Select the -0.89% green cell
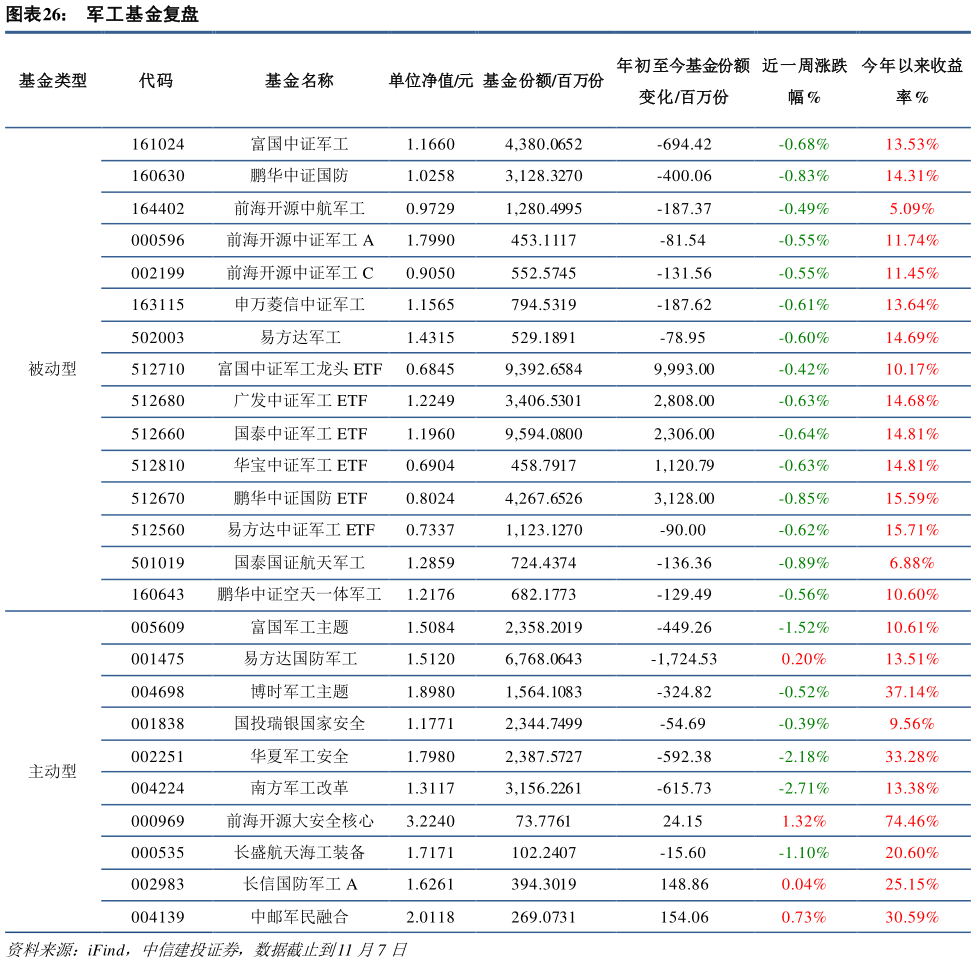Viewport: 976px width, 963px height. point(803,563)
